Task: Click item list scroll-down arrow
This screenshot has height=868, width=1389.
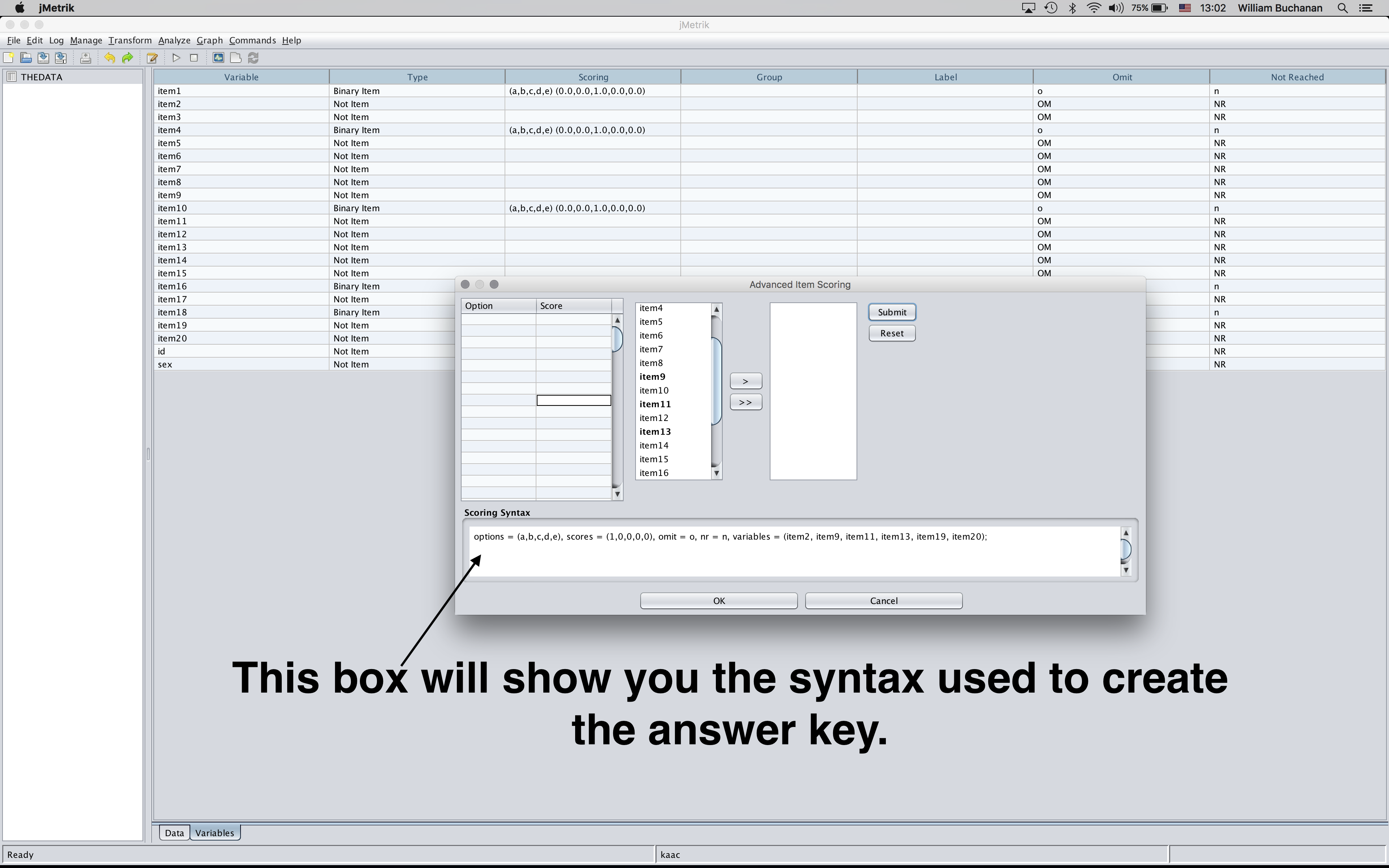Action: 716,473
